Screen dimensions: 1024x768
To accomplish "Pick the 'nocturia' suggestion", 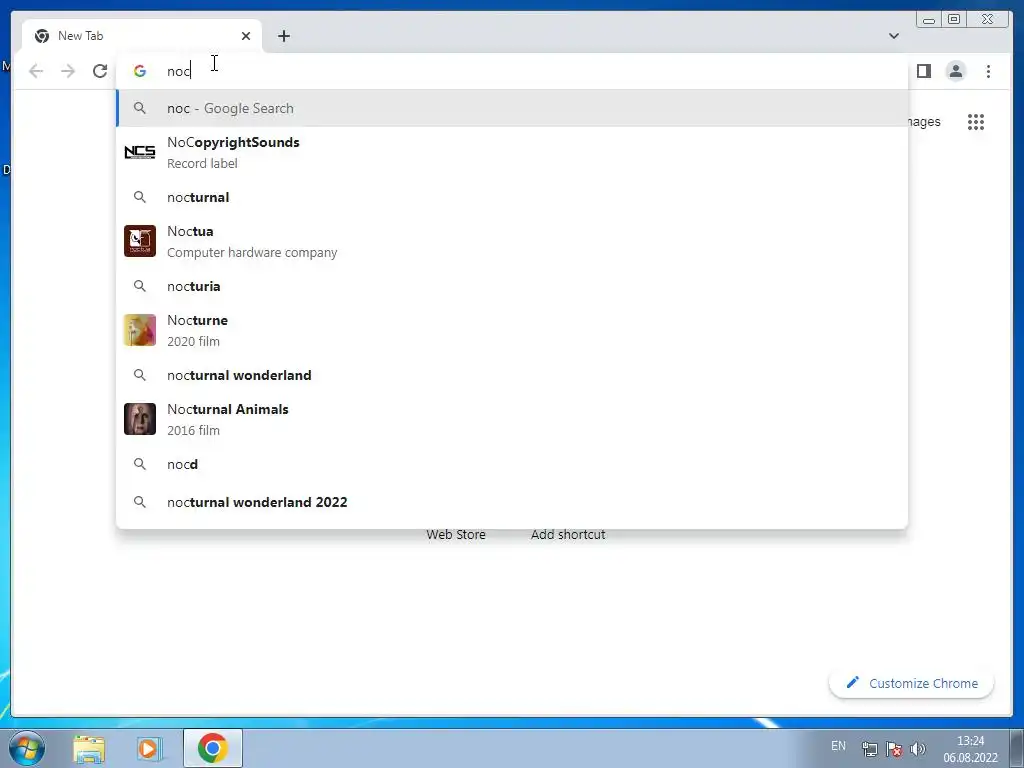I will tap(512, 286).
